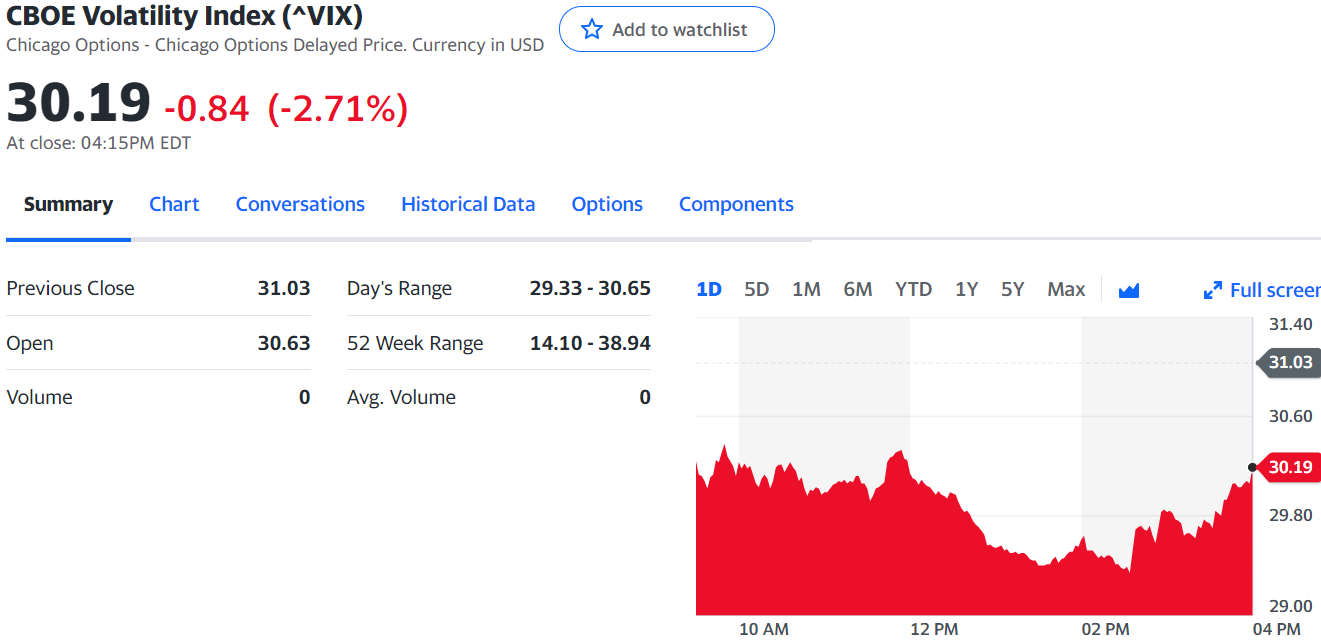Click the Previous Close label
The height and width of the screenshot is (642, 1321).
click(x=70, y=288)
